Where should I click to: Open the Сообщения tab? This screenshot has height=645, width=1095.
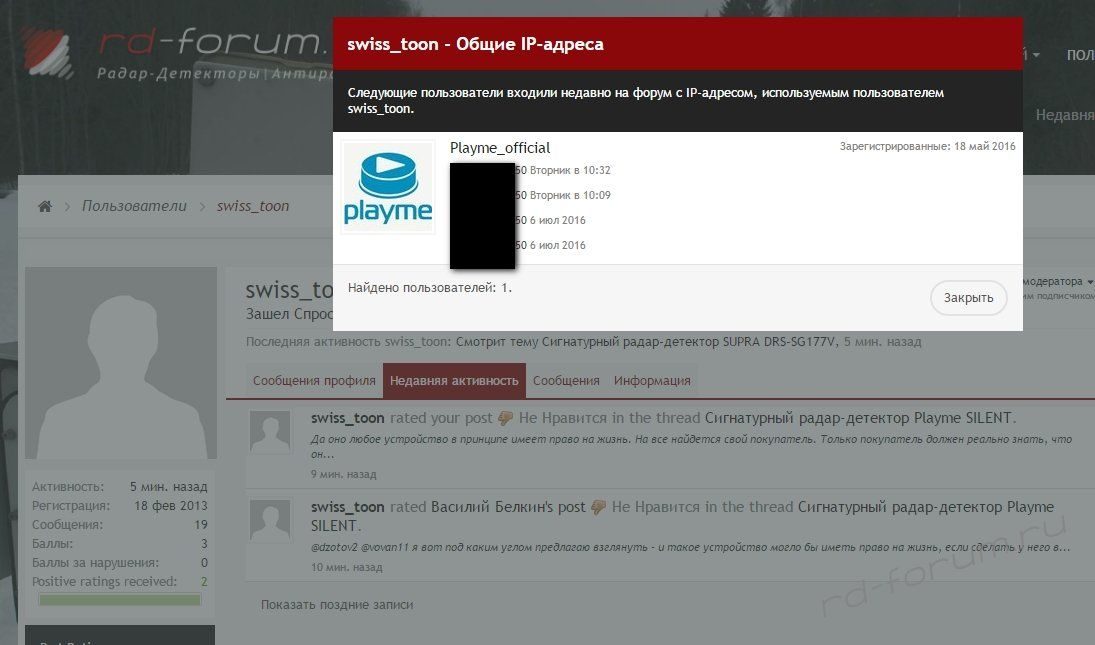click(x=566, y=380)
